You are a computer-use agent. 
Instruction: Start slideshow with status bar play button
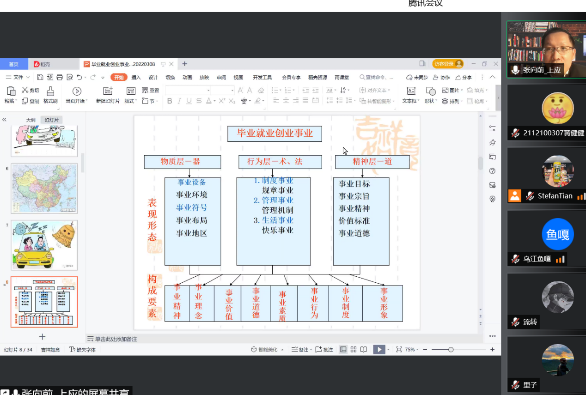pyautogui.click(x=379, y=349)
